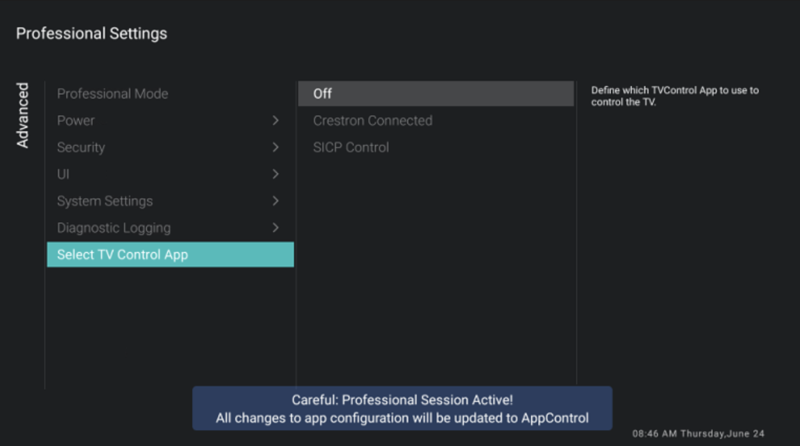Click the chevron arrow next to Power
Viewport: 800px width, 446px height.
[x=276, y=121]
